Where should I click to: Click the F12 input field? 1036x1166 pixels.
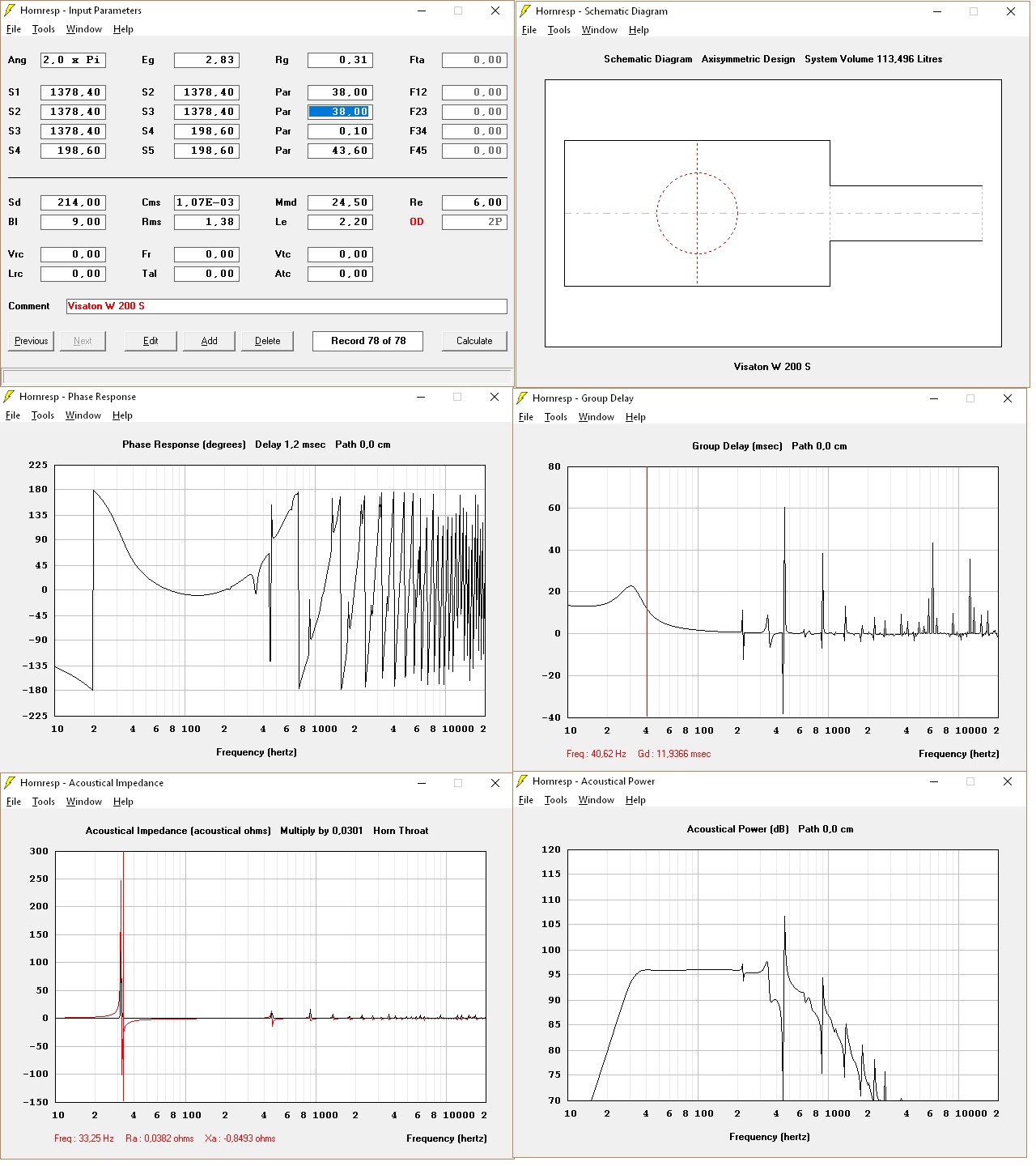(x=474, y=92)
